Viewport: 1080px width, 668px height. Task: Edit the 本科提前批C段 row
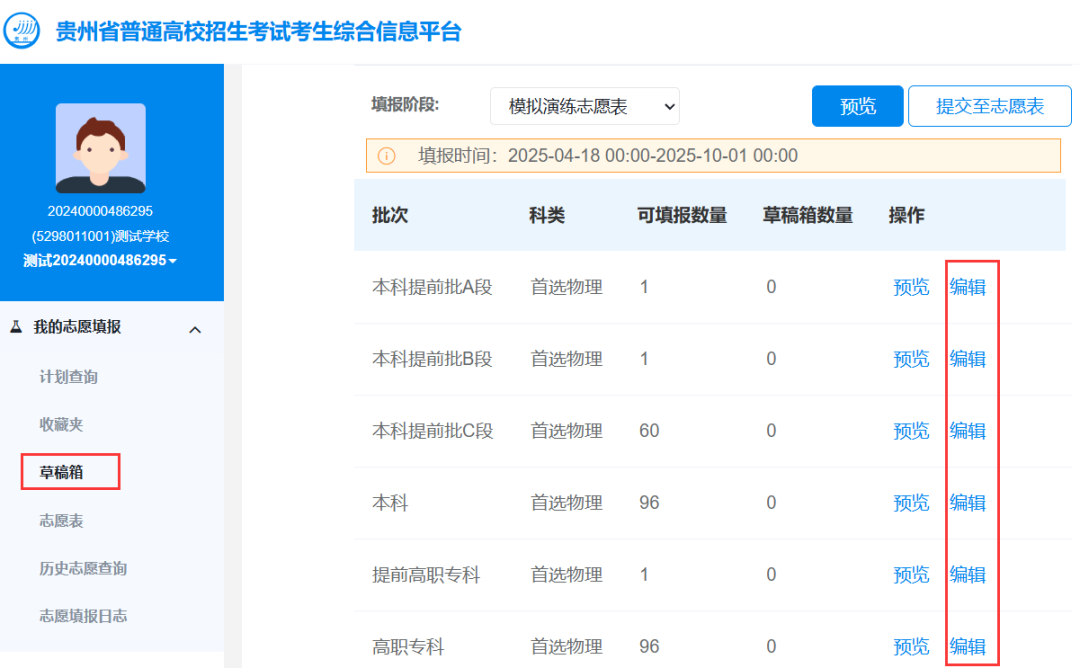[x=967, y=431]
